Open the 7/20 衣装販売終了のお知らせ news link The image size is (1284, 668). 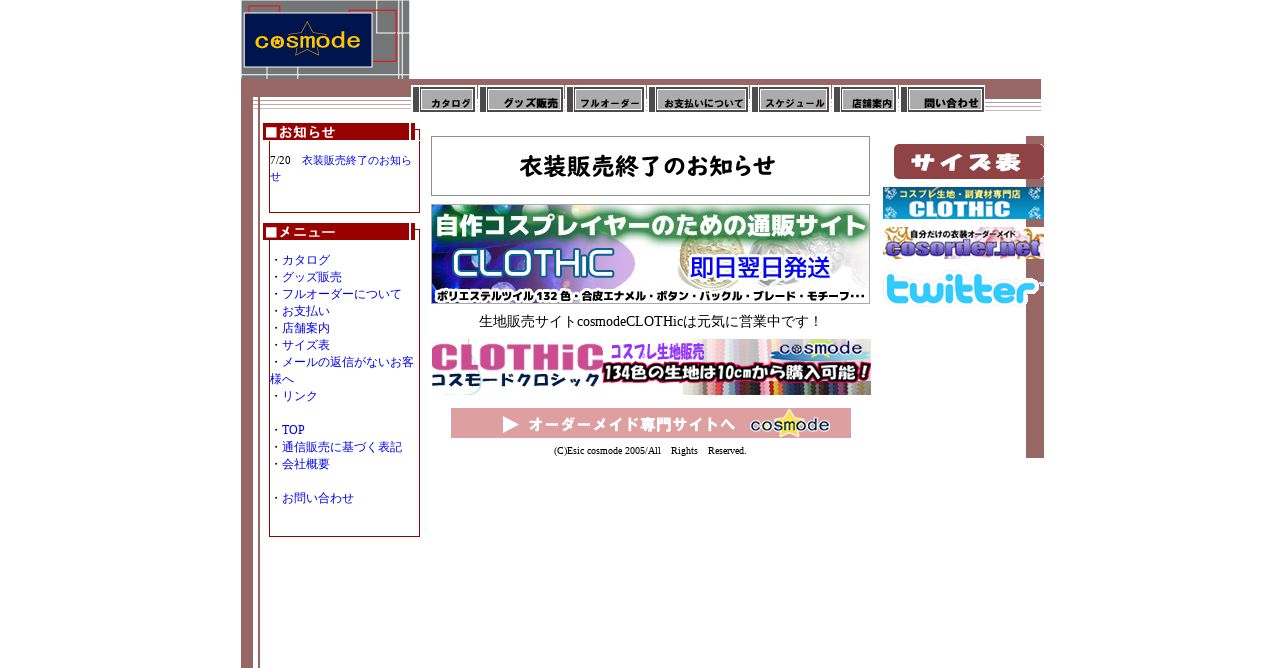(x=341, y=168)
